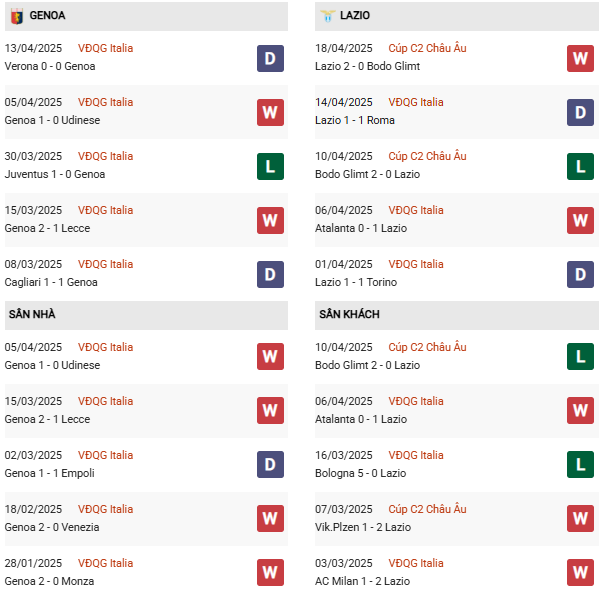Click the D badge for Verona 0-0 Genoa

coord(270,58)
